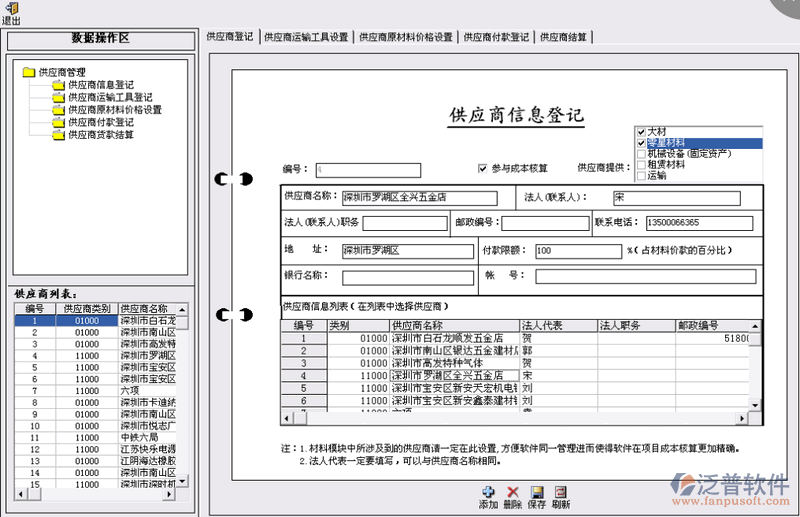
Task: Switch to the 供应商付款登记 tab
Action: [x=496, y=37]
